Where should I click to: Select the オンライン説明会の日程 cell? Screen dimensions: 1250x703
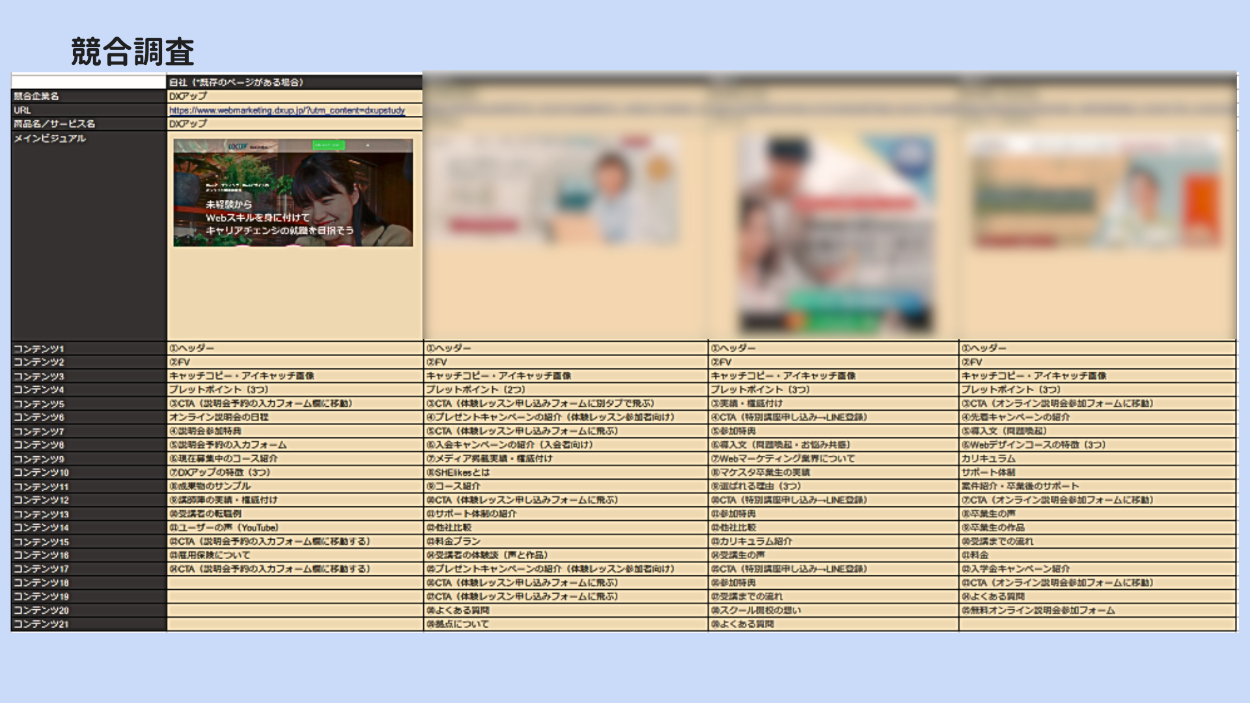(220, 417)
